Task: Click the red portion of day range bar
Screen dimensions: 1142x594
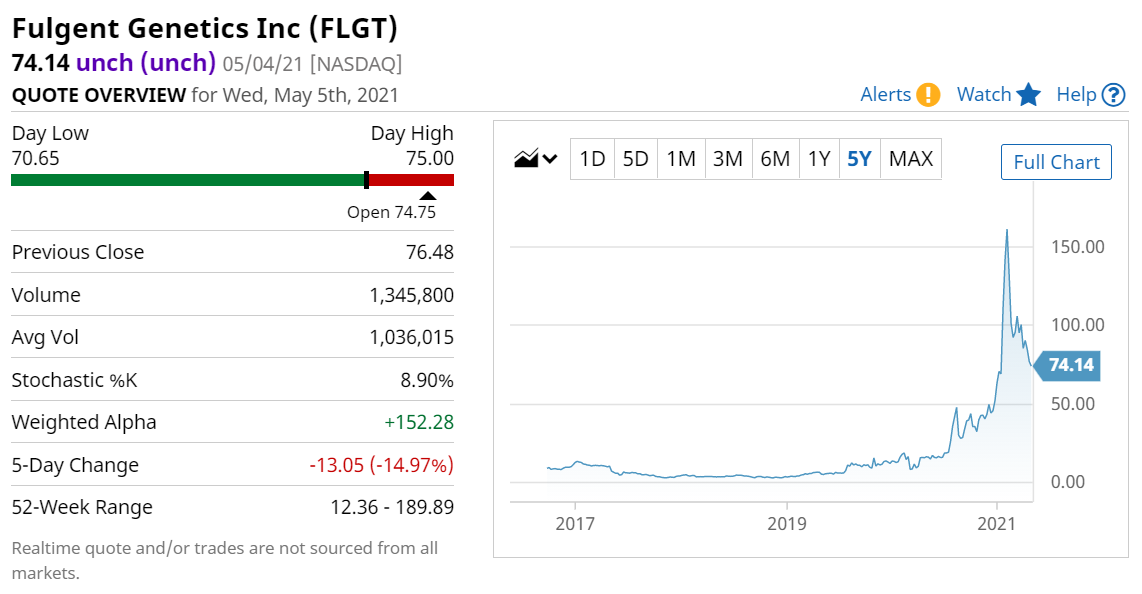Action: click(411, 180)
